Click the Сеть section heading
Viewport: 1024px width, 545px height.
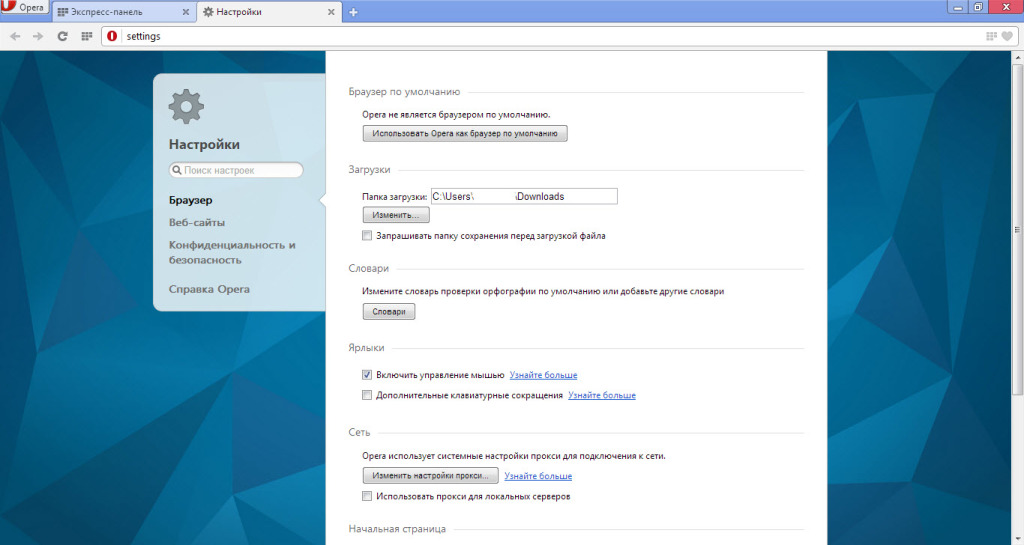[x=359, y=432]
